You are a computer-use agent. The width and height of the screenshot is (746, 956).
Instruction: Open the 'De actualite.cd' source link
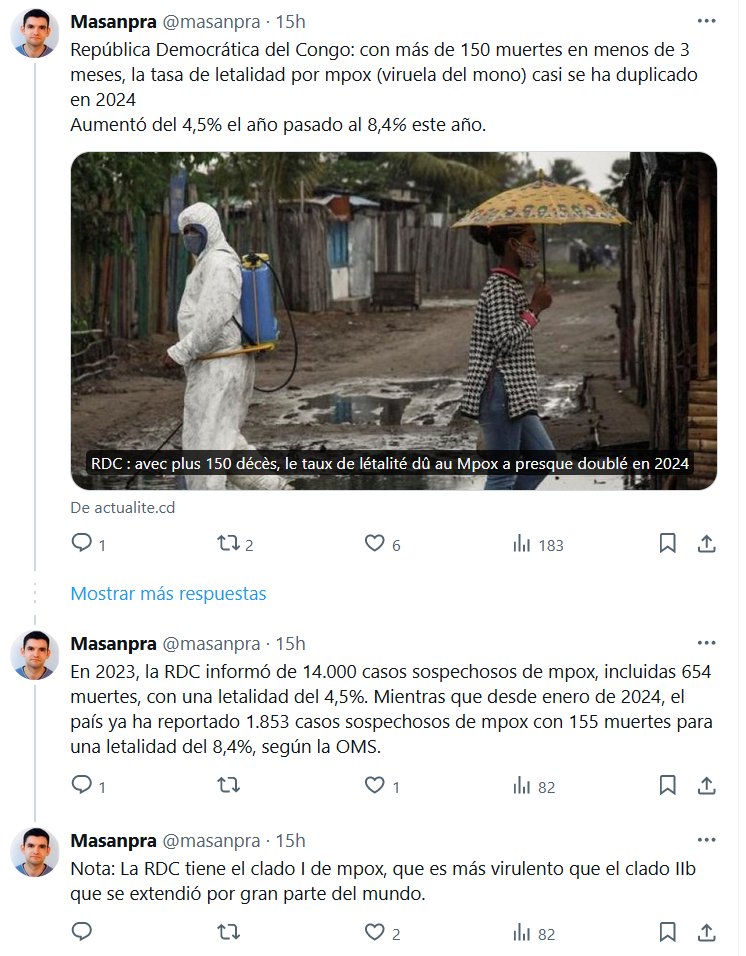(x=122, y=507)
